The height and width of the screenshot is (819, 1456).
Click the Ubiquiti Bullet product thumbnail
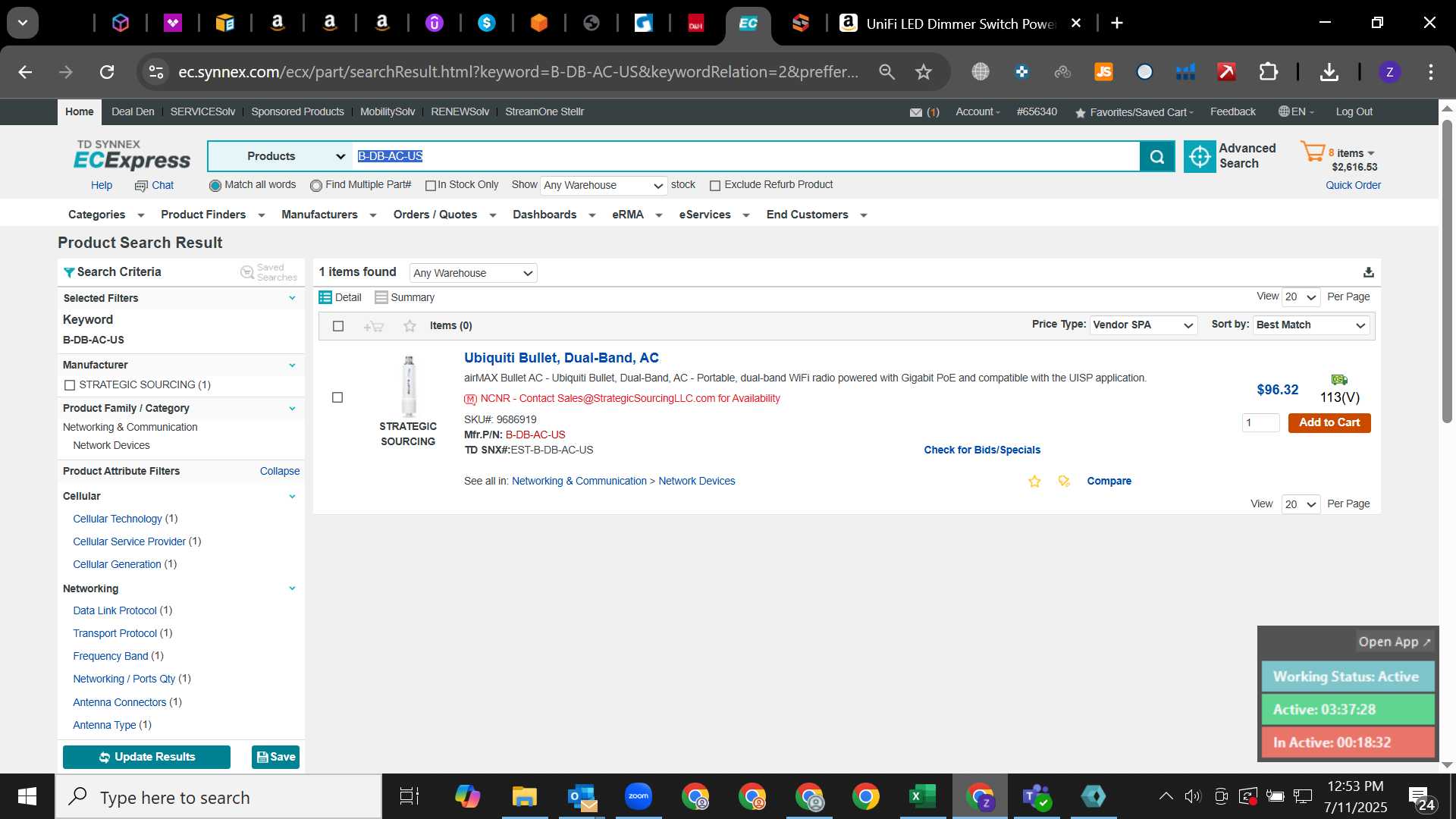(x=409, y=387)
